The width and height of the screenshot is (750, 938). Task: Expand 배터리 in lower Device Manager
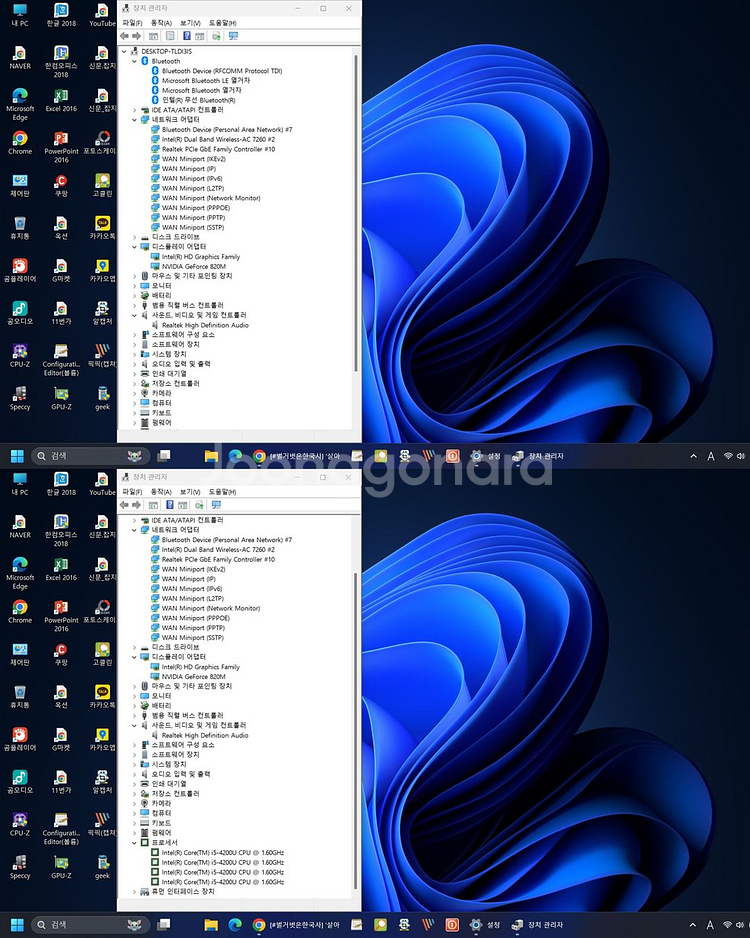click(135, 705)
